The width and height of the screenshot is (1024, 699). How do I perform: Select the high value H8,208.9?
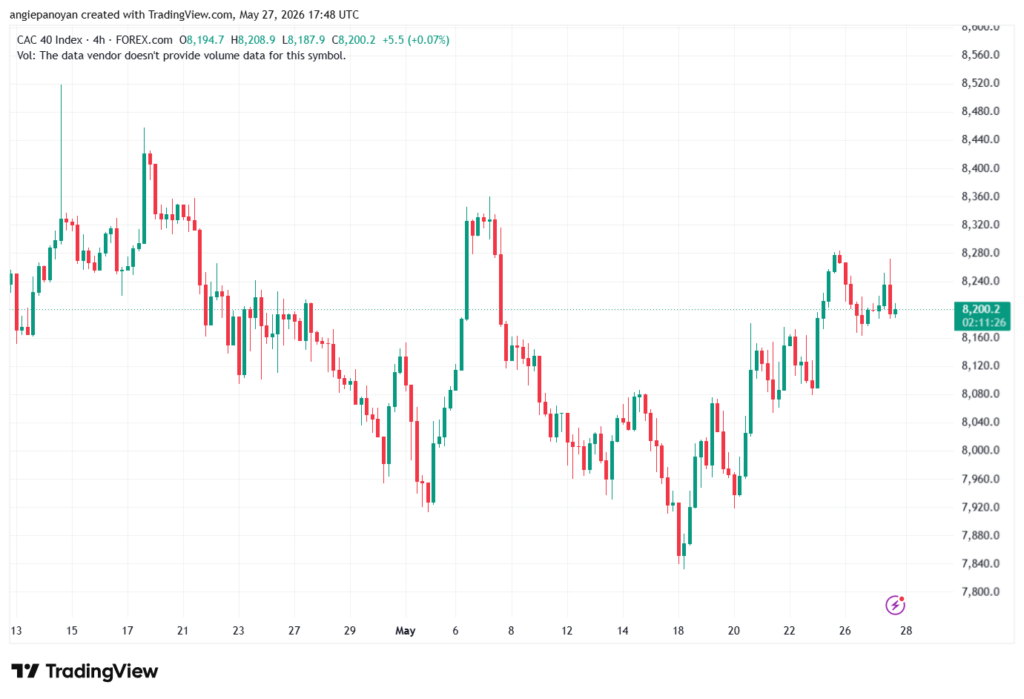tap(253, 40)
